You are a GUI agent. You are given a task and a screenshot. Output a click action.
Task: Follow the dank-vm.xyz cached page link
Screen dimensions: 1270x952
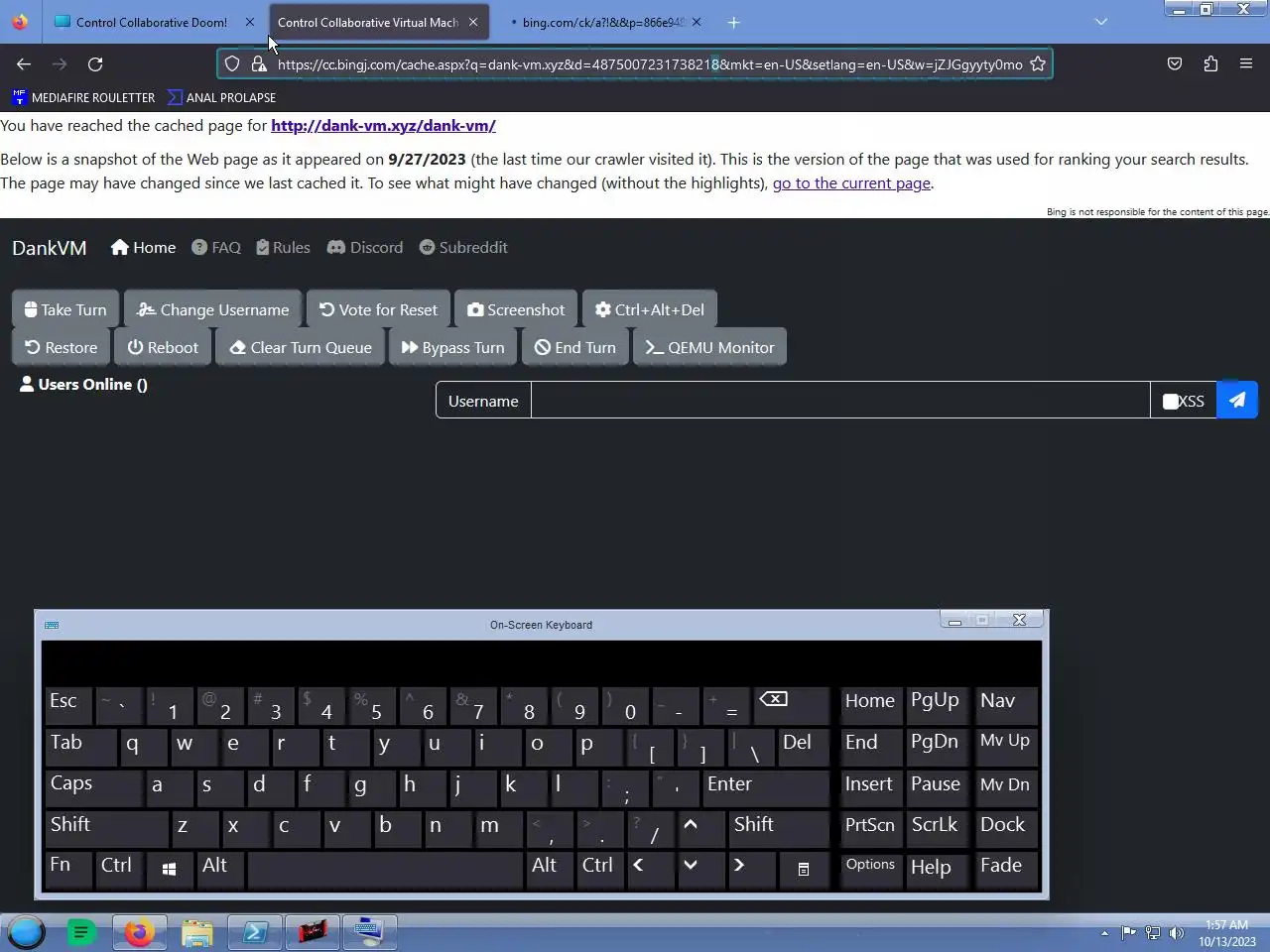click(x=383, y=126)
